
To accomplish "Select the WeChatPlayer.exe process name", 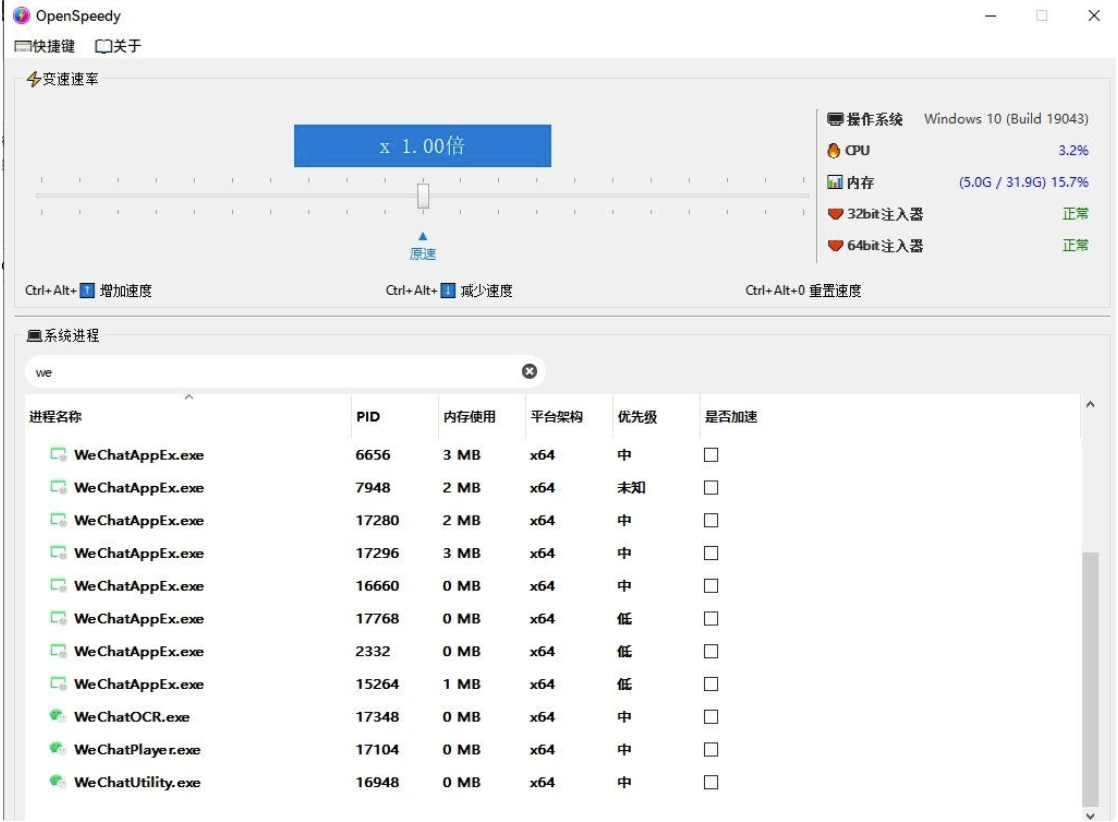I will pyautogui.click(x=138, y=750).
